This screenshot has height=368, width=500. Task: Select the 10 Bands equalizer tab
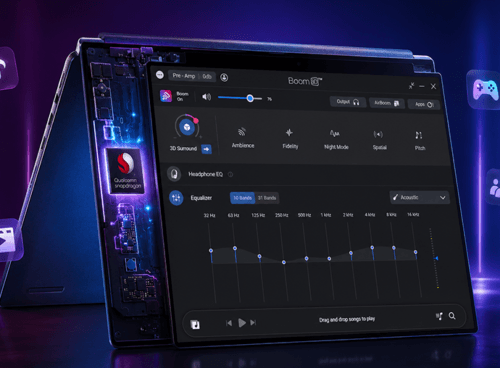pyautogui.click(x=242, y=198)
